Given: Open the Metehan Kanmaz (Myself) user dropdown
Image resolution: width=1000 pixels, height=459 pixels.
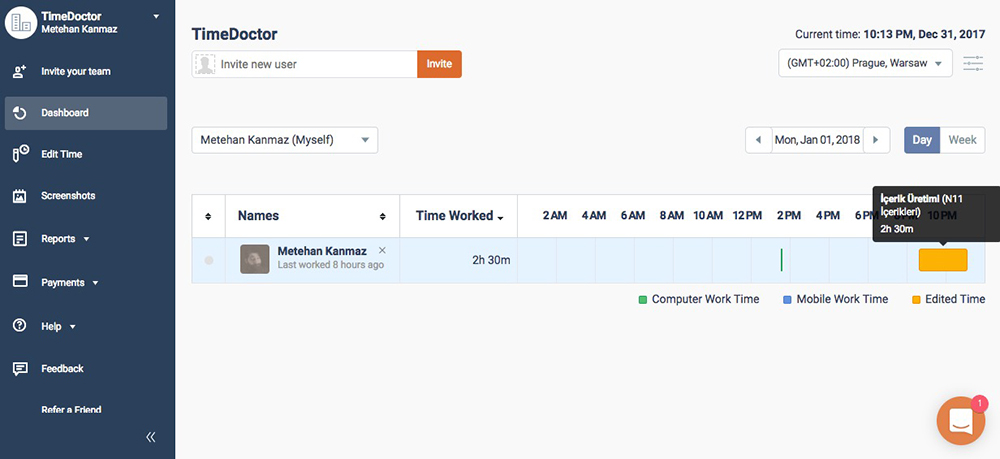Looking at the screenshot, I should (284, 140).
